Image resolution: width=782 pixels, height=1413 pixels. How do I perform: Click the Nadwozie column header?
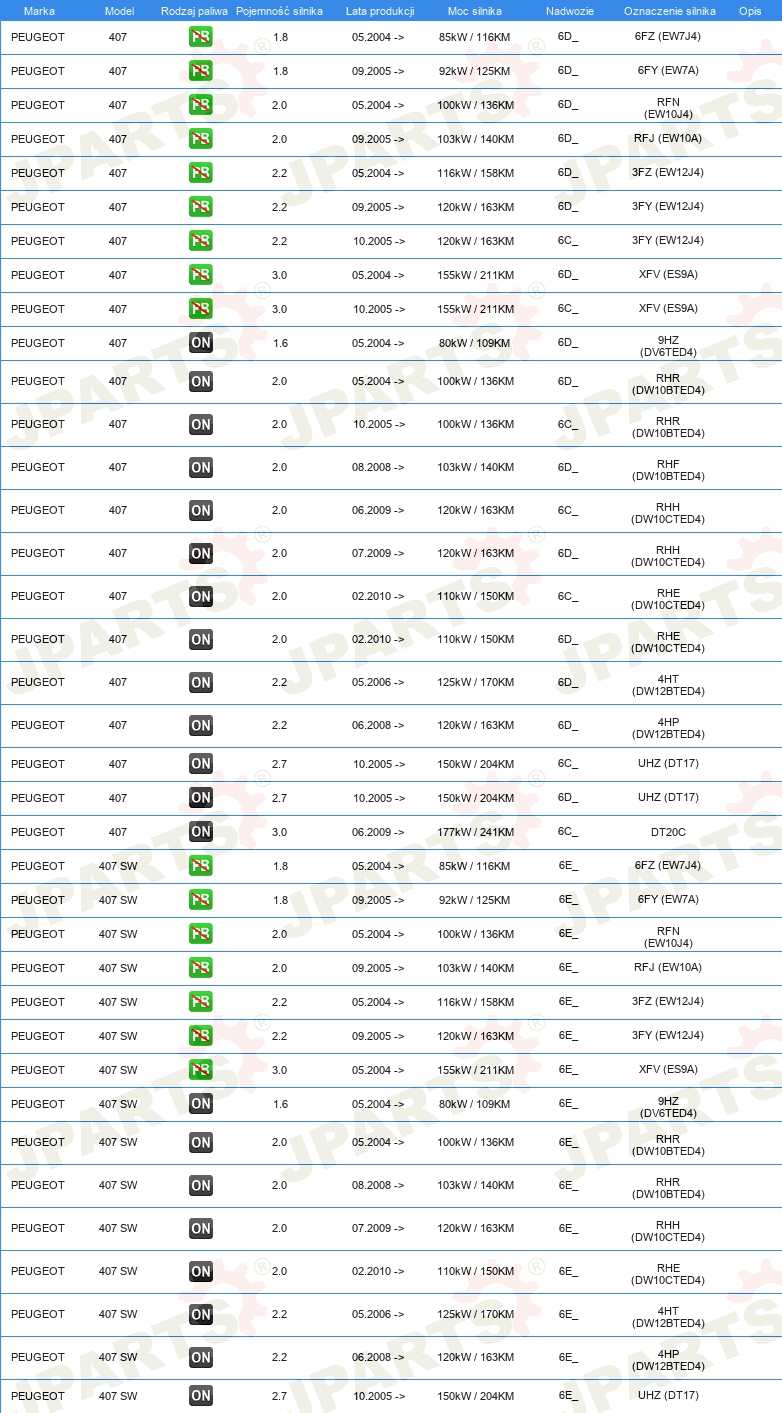569,11
